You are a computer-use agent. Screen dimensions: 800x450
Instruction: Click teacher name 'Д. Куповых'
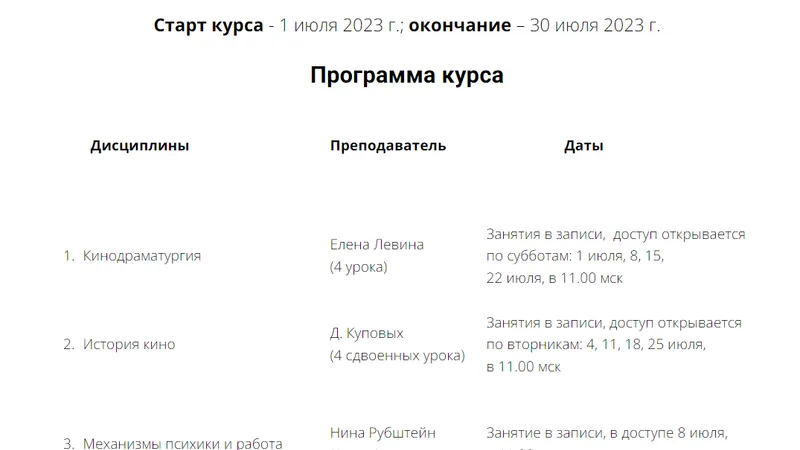coord(366,333)
